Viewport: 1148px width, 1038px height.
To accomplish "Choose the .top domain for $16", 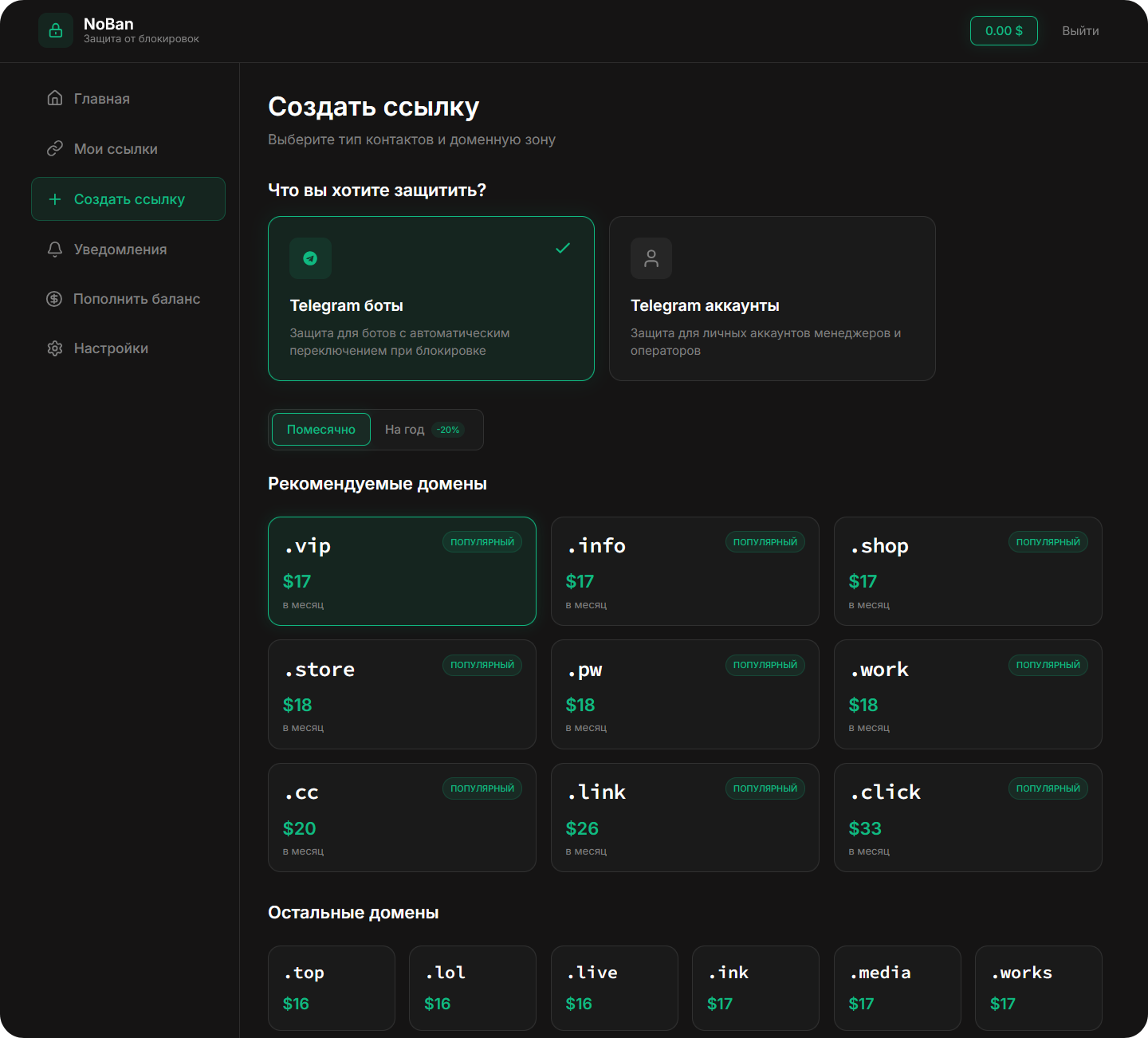I will (332, 988).
